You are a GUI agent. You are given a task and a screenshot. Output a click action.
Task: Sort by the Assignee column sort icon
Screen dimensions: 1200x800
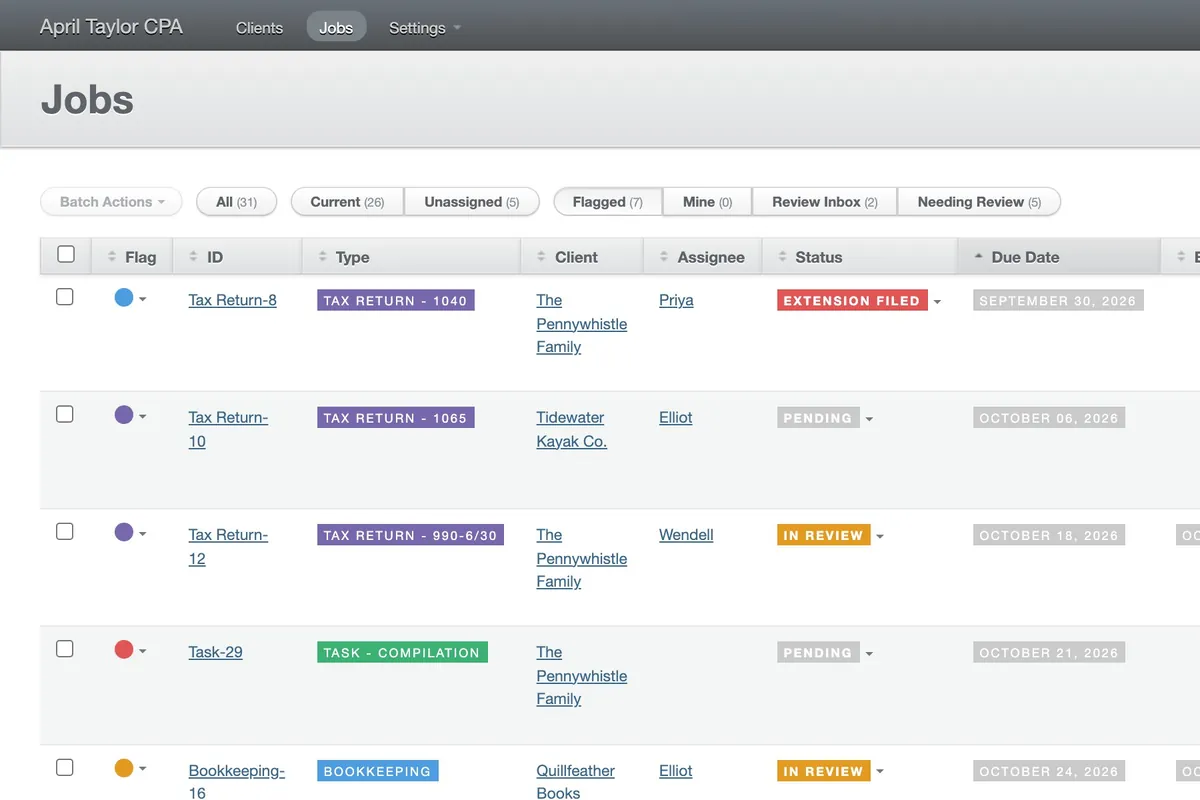point(664,257)
